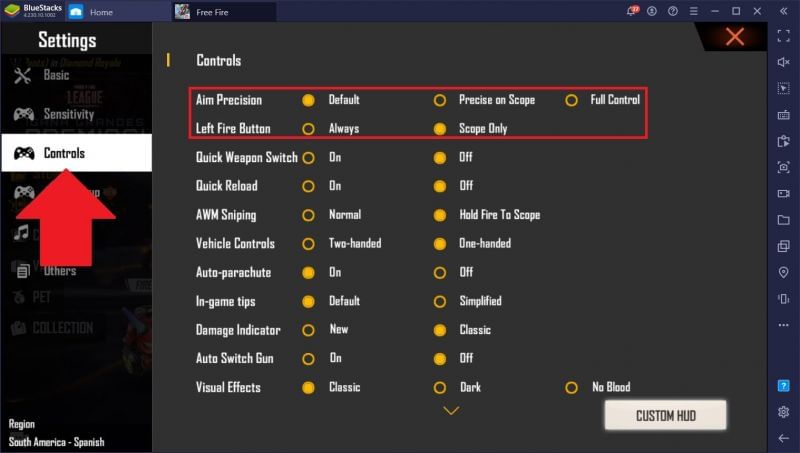This screenshot has width=800, height=453.
Task: Open the media folder icon in sidebar
Action: [x=784, y=220]
